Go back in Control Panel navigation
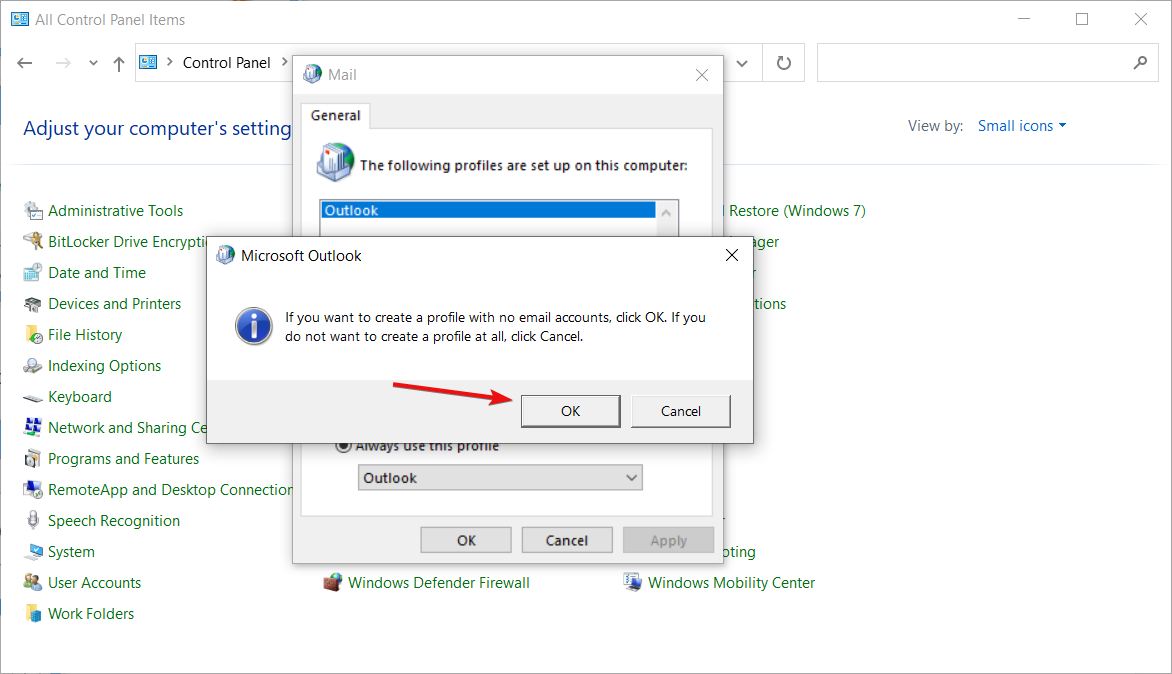The height and width of the screenshot is (674, 1172). 25,64
